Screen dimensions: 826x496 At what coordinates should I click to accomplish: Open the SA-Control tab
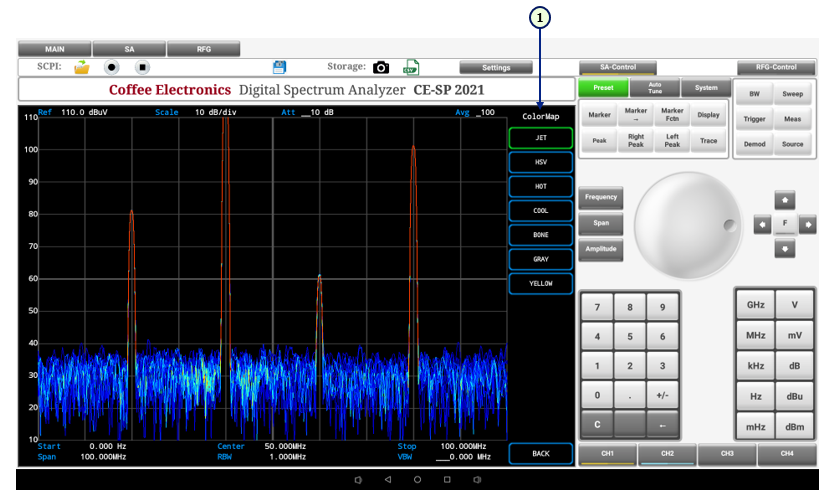[x=618, y=67]
